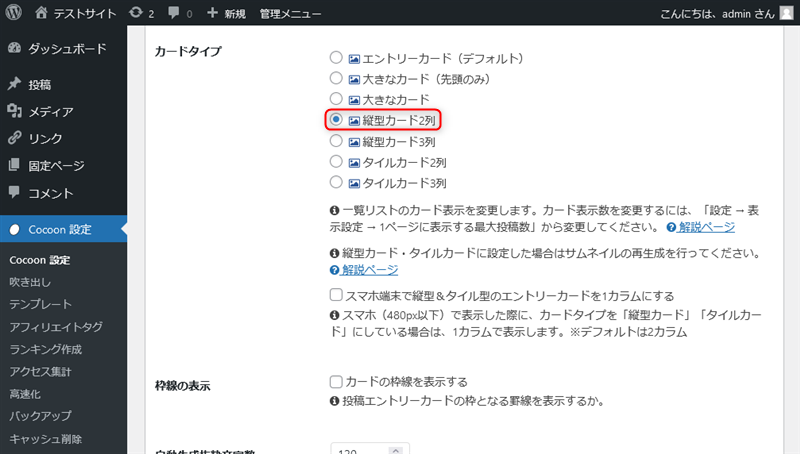This screenshot has width=800, height=454.
Task: Open バックアップ submenu
Action: 40,416
